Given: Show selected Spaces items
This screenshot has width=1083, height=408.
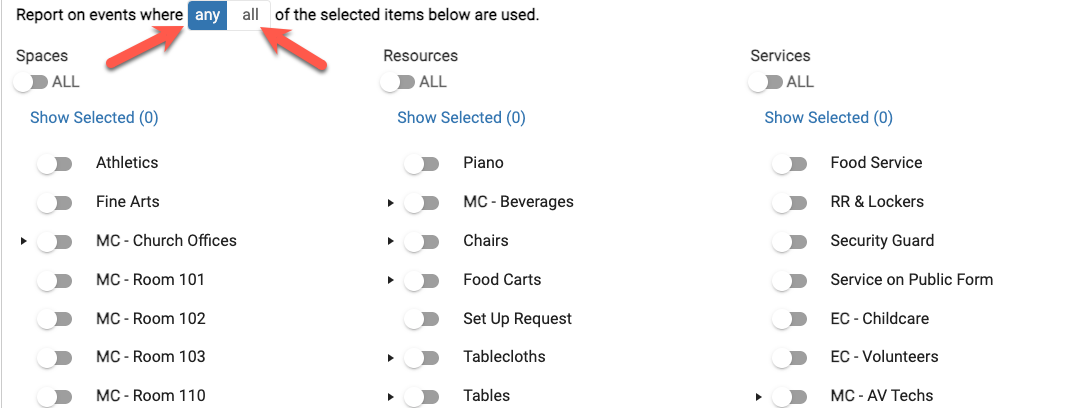Looking at the screenshot, I should 94,118.
